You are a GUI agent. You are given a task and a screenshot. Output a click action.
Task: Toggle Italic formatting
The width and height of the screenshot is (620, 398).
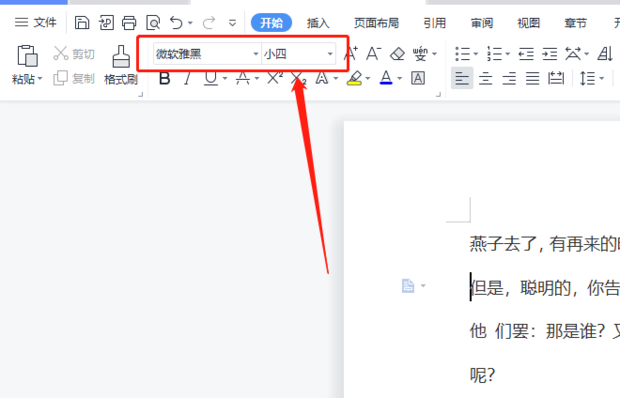187,78
